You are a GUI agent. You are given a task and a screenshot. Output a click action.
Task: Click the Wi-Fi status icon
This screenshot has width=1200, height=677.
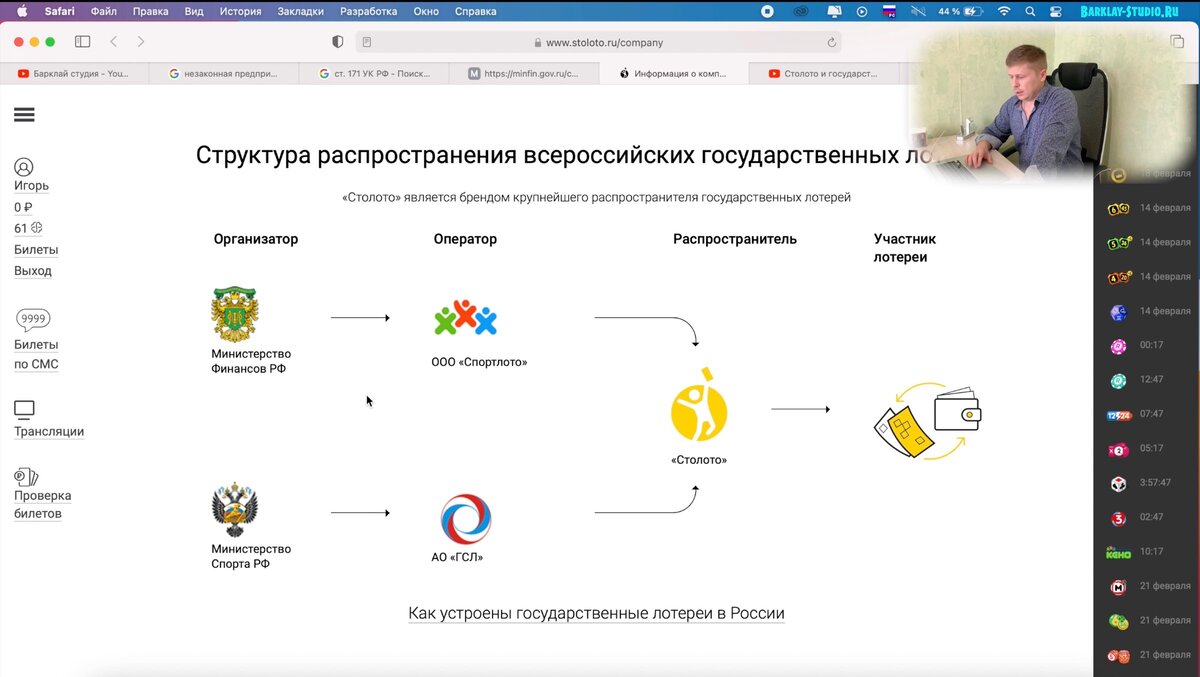(x=1004, y=11)
